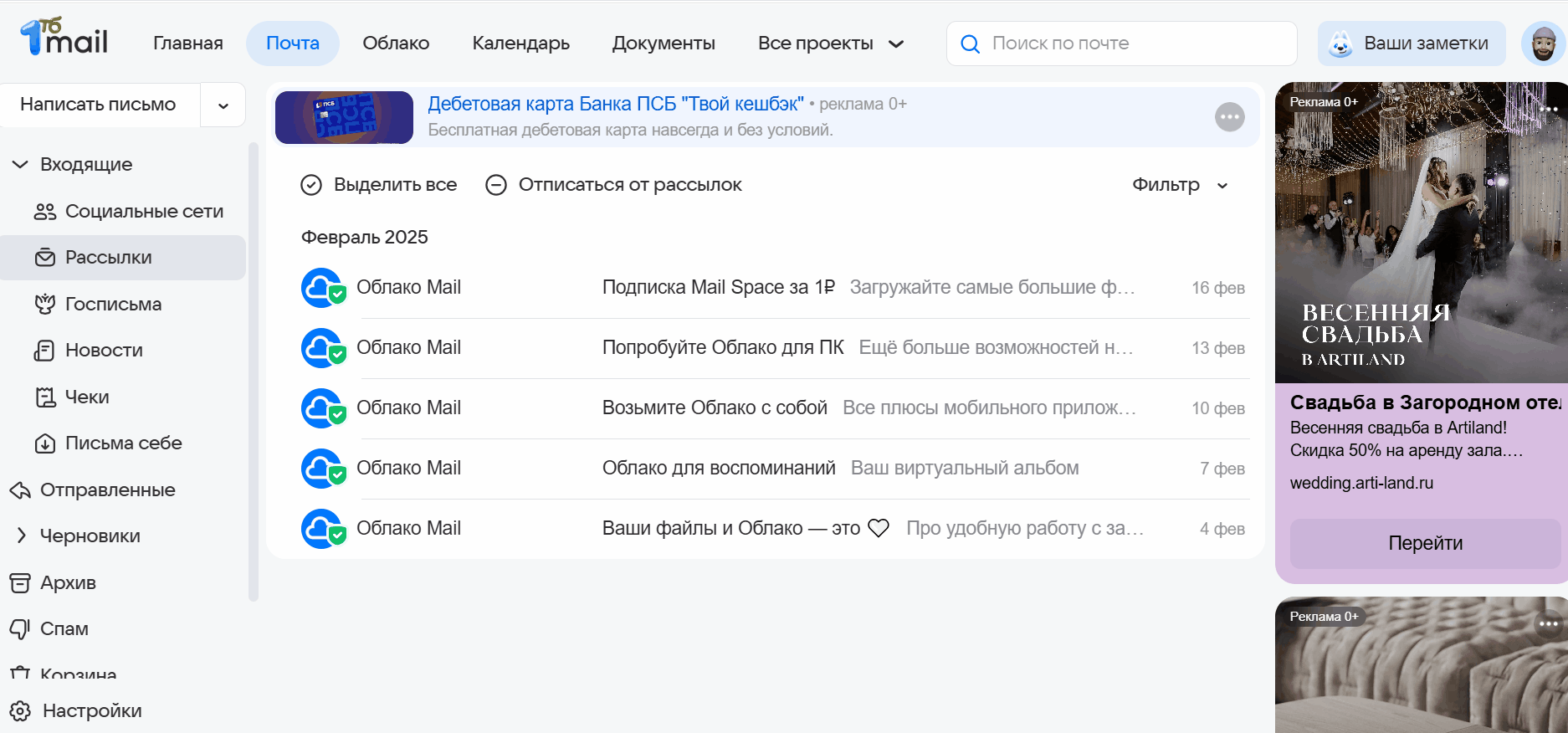
Task: Select the Спам folder
Action: coord(123,629)
